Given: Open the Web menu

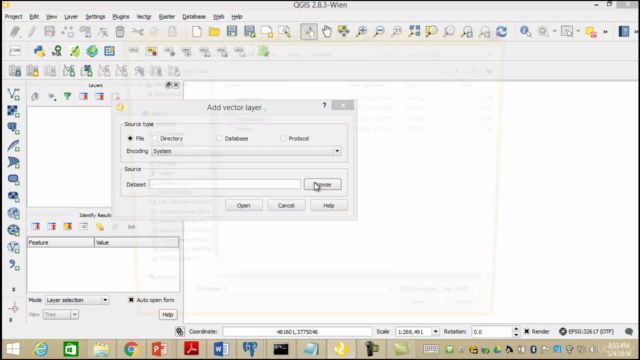Looking at the screenshot, I should [218, 17].
